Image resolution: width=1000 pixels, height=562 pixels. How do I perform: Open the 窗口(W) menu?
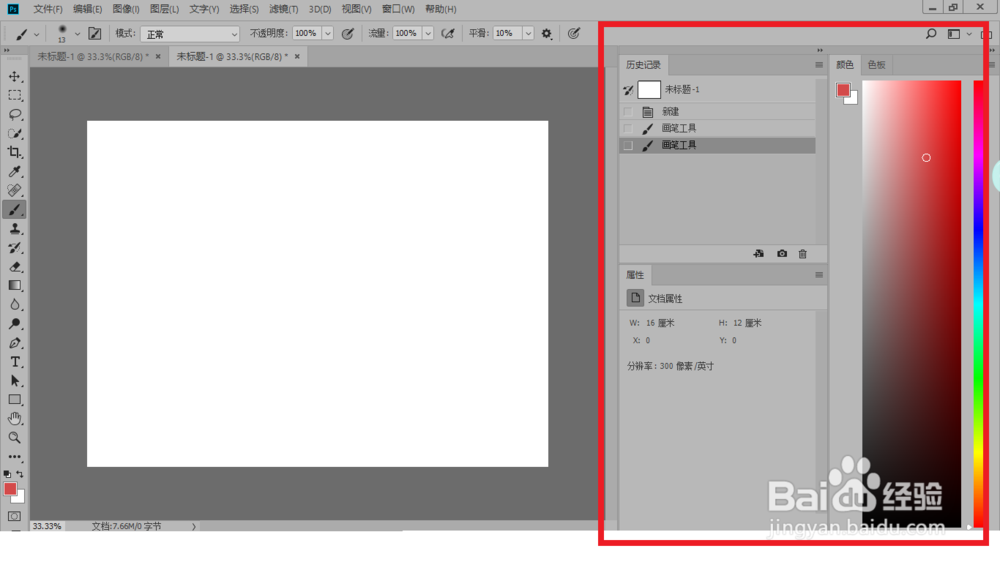398,9
